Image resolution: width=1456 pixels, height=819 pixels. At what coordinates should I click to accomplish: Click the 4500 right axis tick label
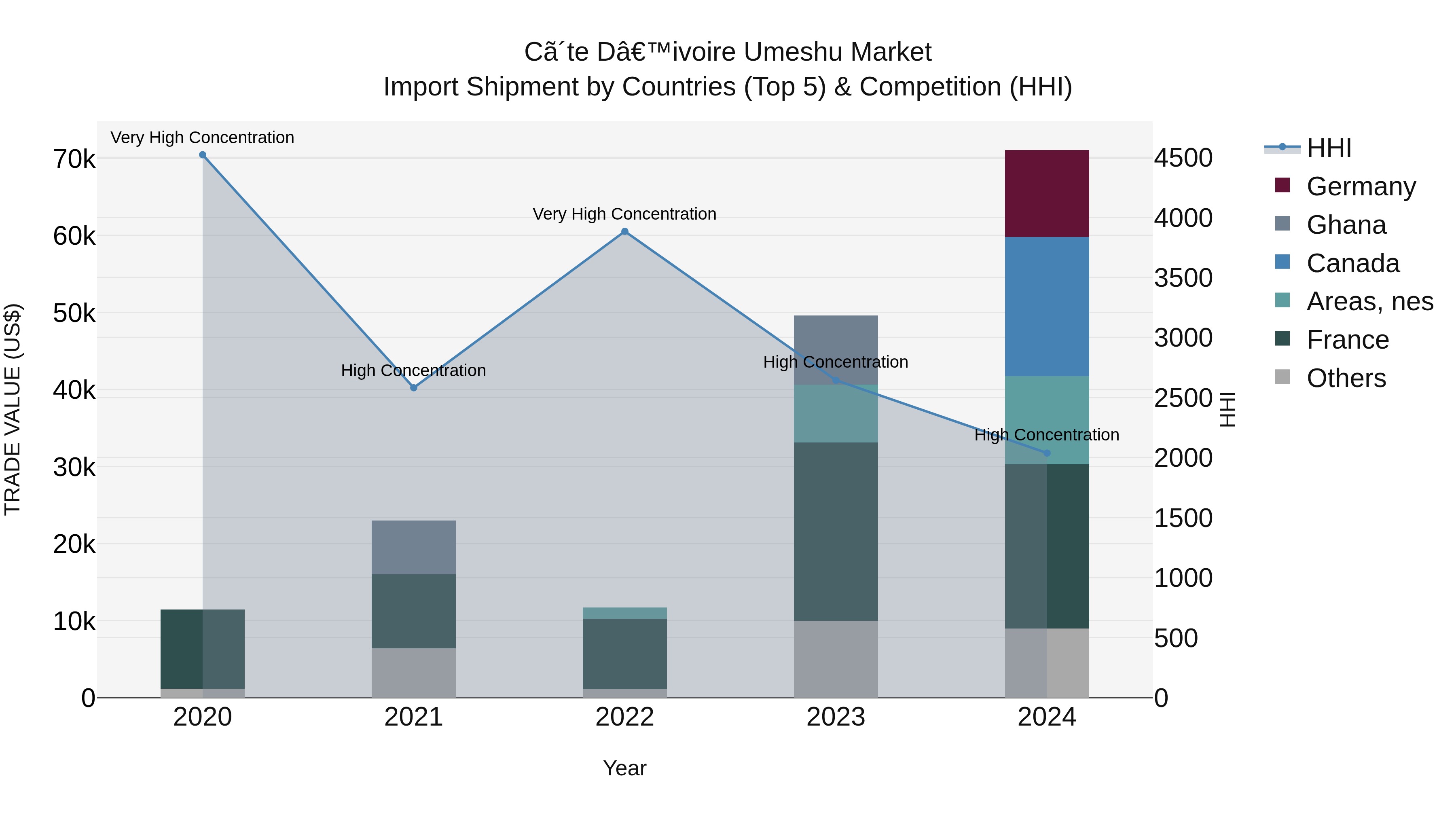pos(1183,158)
